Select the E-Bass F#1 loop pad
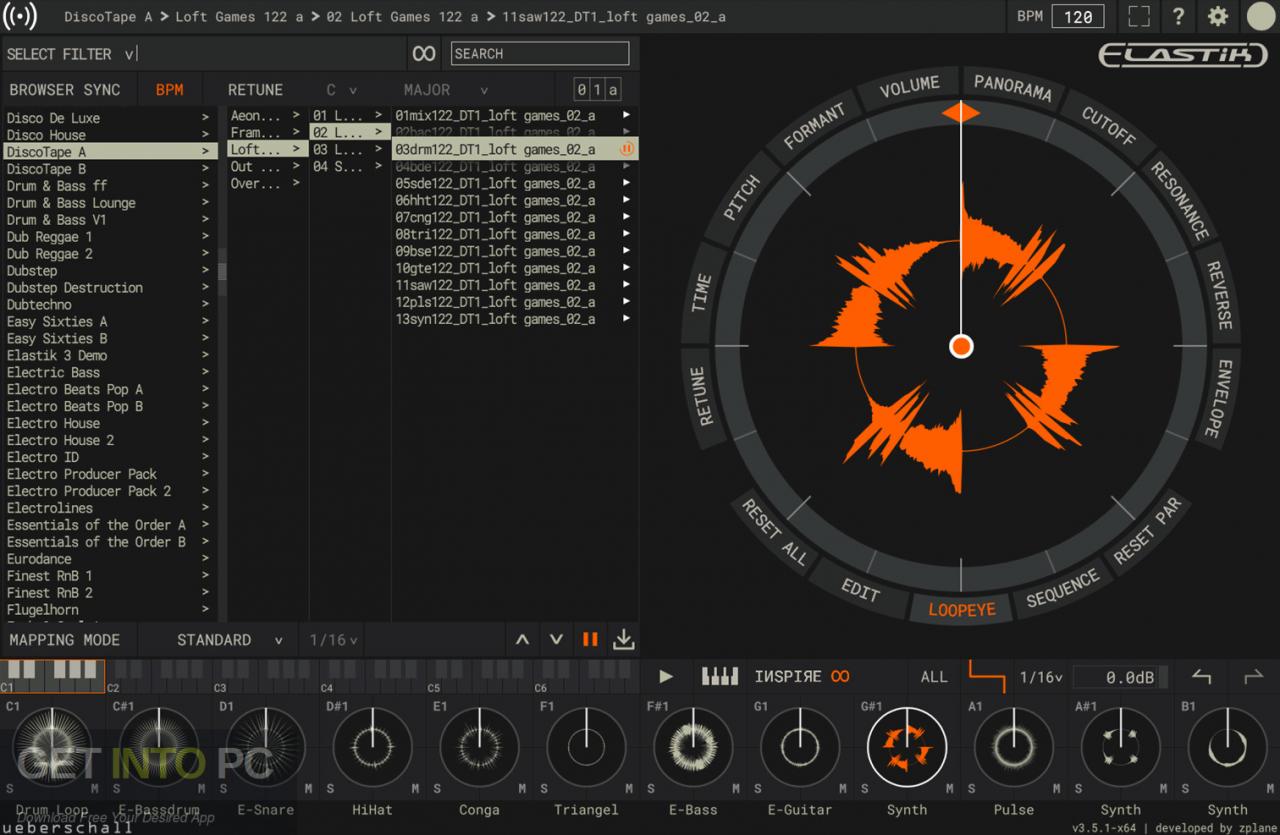The width and height of the screenshot is (1280, 835). 693,746
